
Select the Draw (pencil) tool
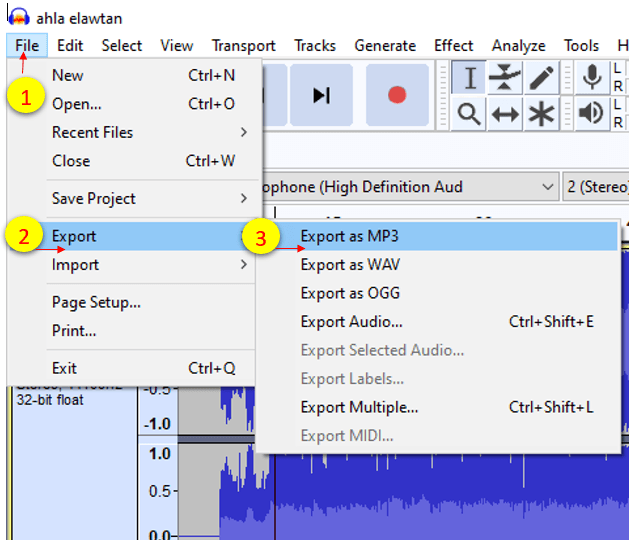click(541, 77)
